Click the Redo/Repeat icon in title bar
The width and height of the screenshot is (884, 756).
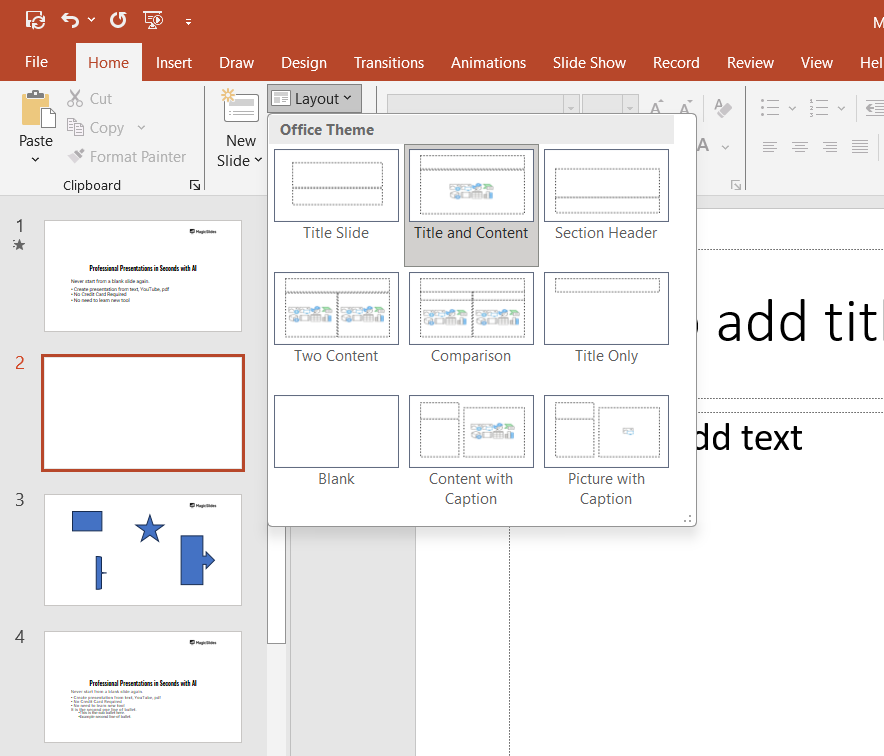pyautogui.click(x=118, y=20)
